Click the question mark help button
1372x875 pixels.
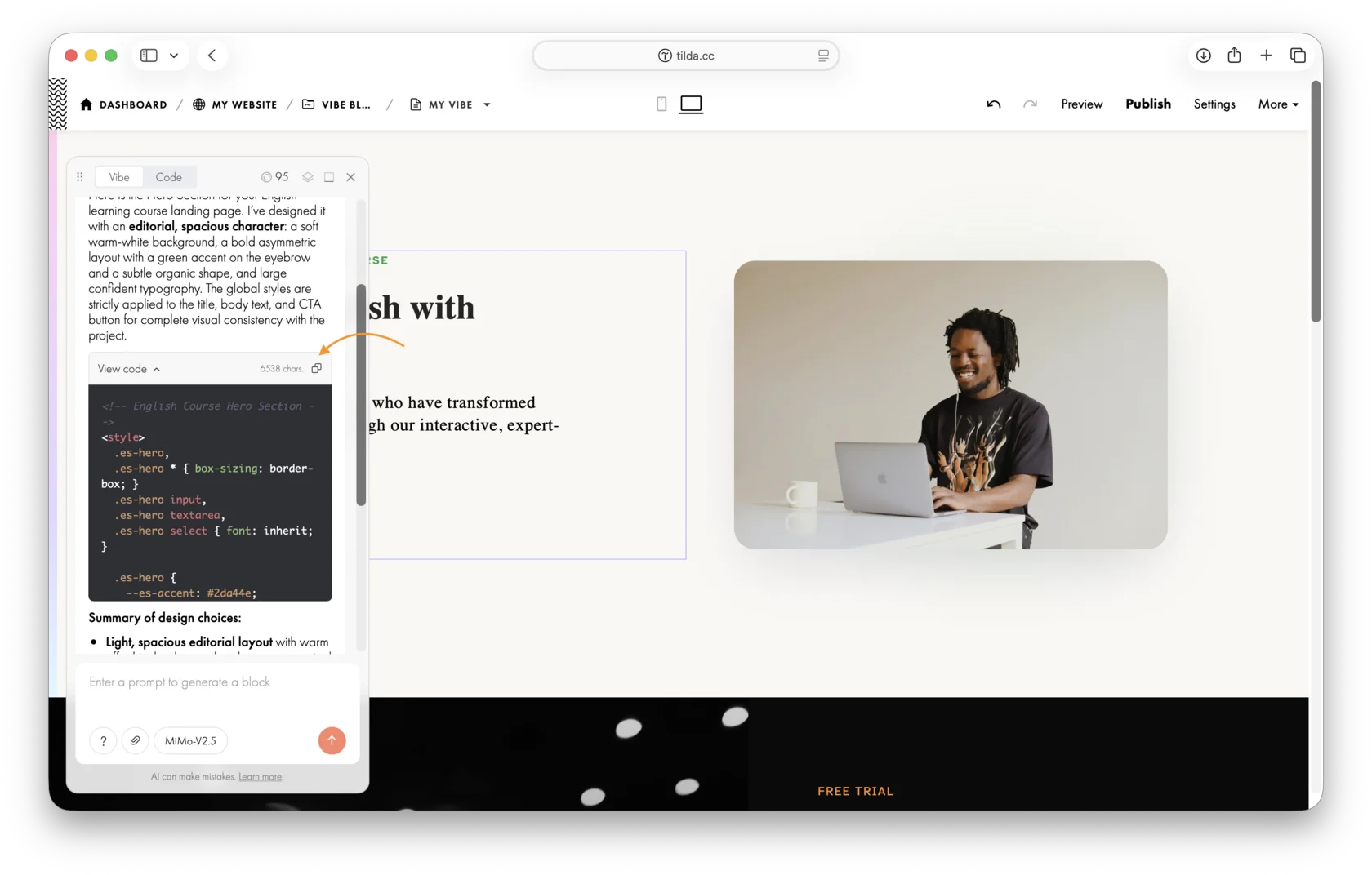[103, 740]
